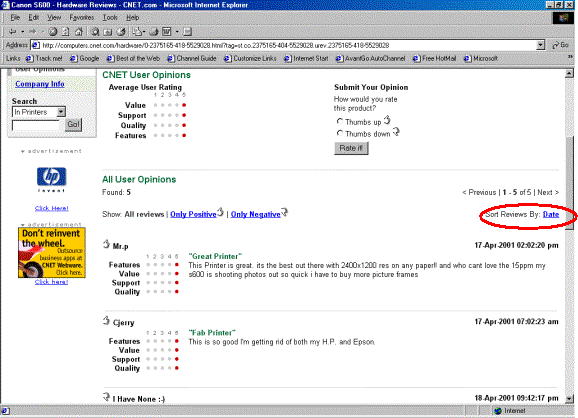This screenshot has height=418, width=578.
Task: Select the Thumbs up radio button
Action: 340,121
